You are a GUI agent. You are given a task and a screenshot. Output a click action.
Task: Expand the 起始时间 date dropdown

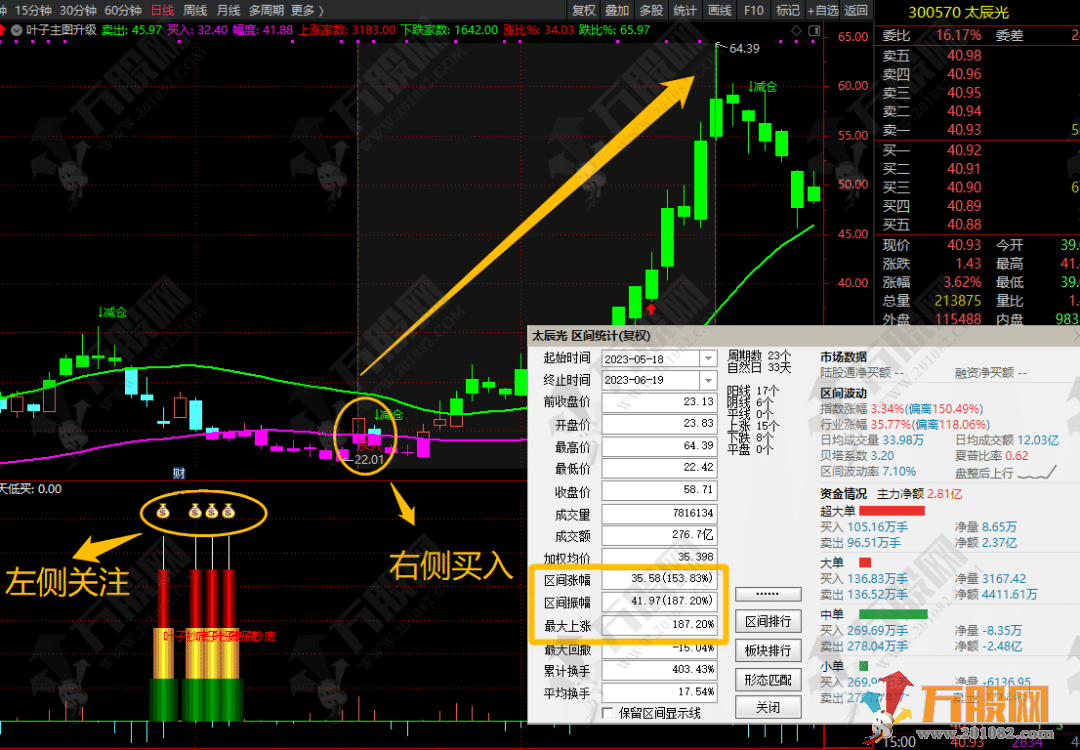click(x=708, y=358)
